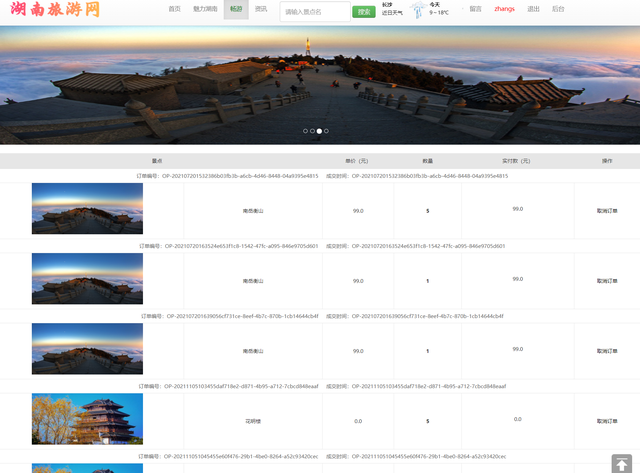This screenshot has width=640, height=473.
Task: Cancel the 花明楼 order with quantity 5
Action: point(607,421)
